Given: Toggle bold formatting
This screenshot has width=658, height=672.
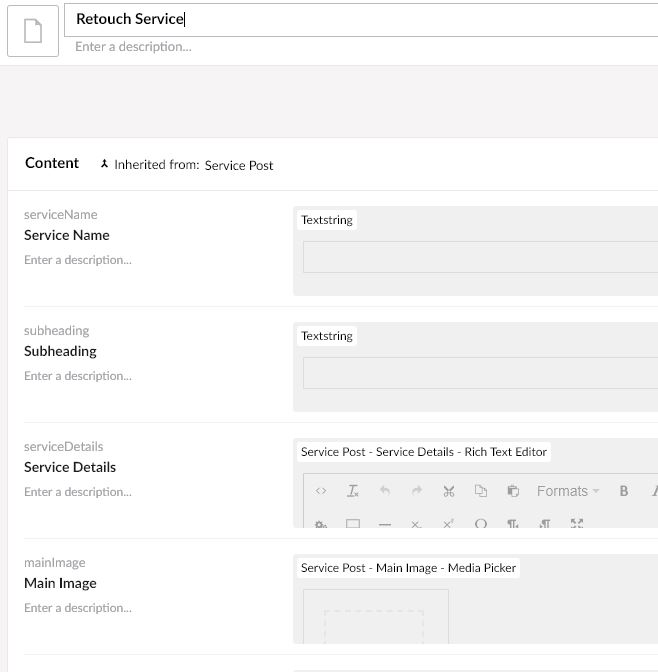Looking at the screenshot, I should [x=624, y=491].
